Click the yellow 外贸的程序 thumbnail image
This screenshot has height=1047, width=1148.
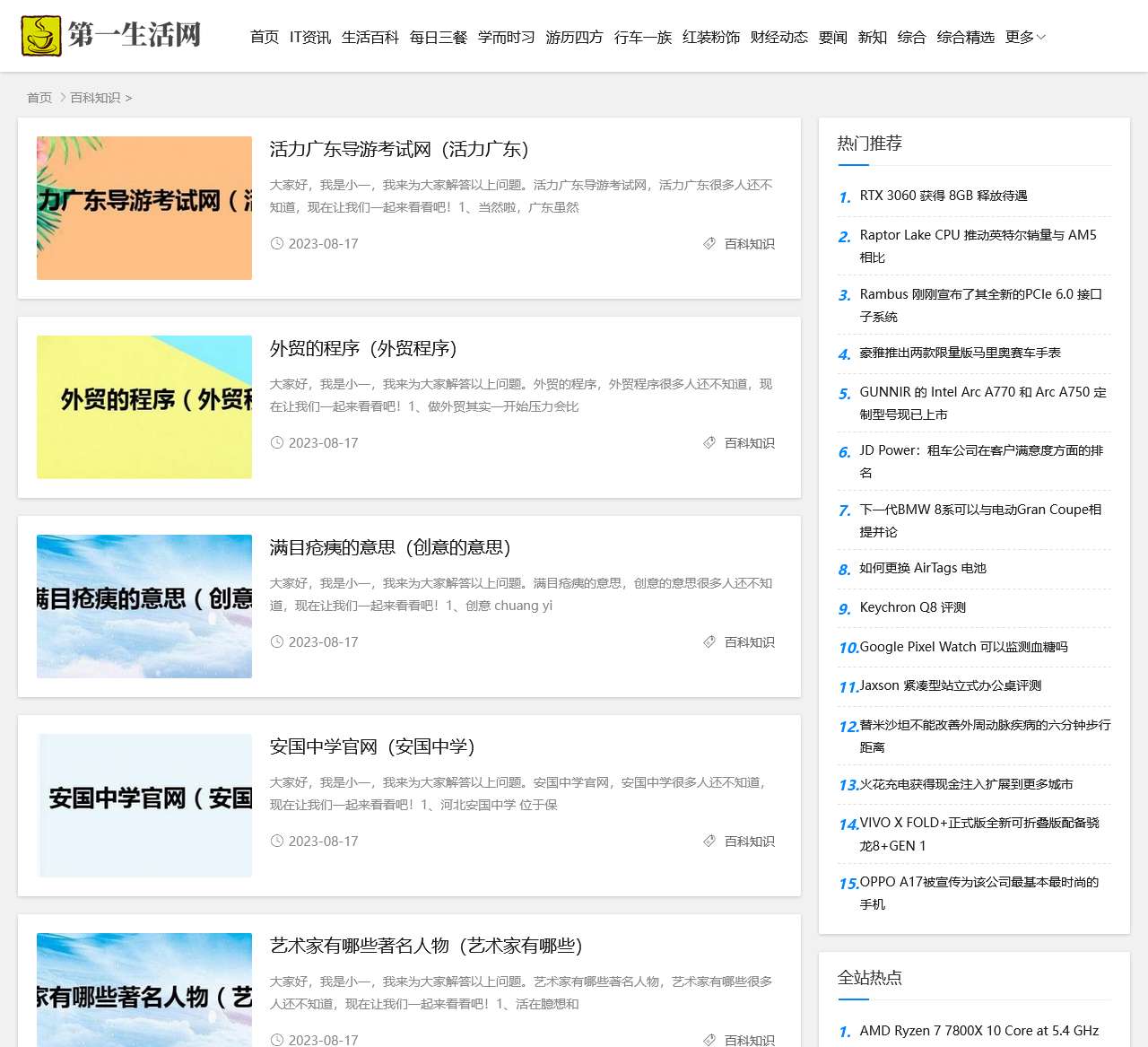click(x=144, y=406)
